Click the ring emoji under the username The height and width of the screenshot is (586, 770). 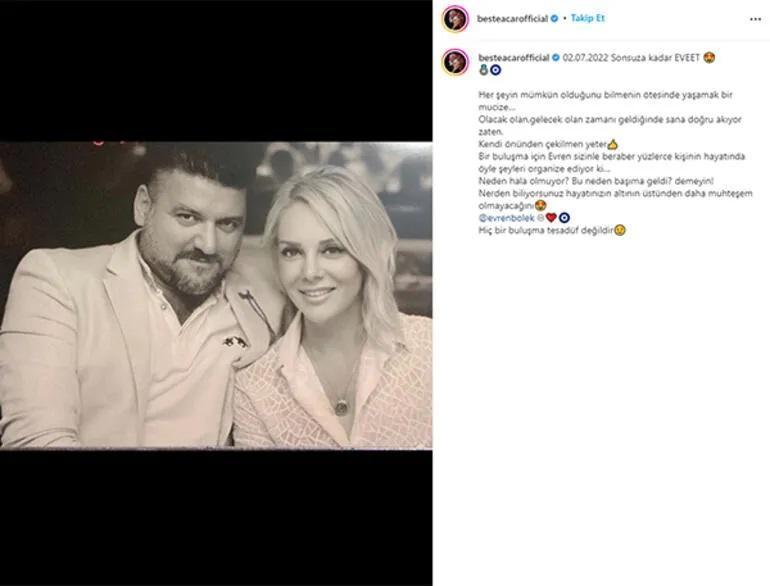click(x=483, y=71)
